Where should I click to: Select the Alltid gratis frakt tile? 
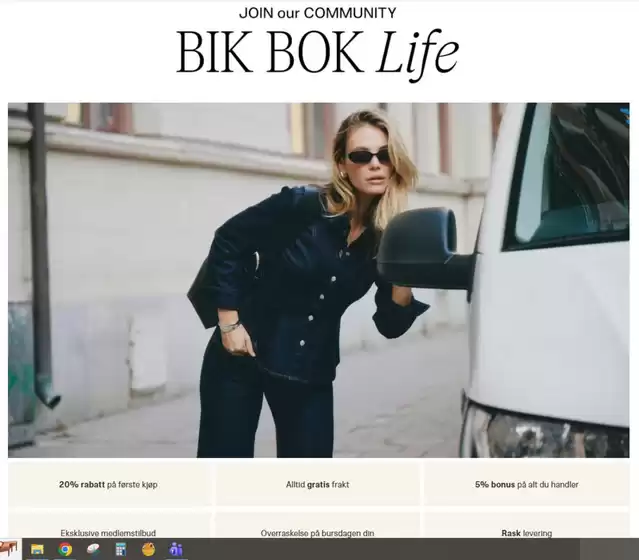[318, 484]
